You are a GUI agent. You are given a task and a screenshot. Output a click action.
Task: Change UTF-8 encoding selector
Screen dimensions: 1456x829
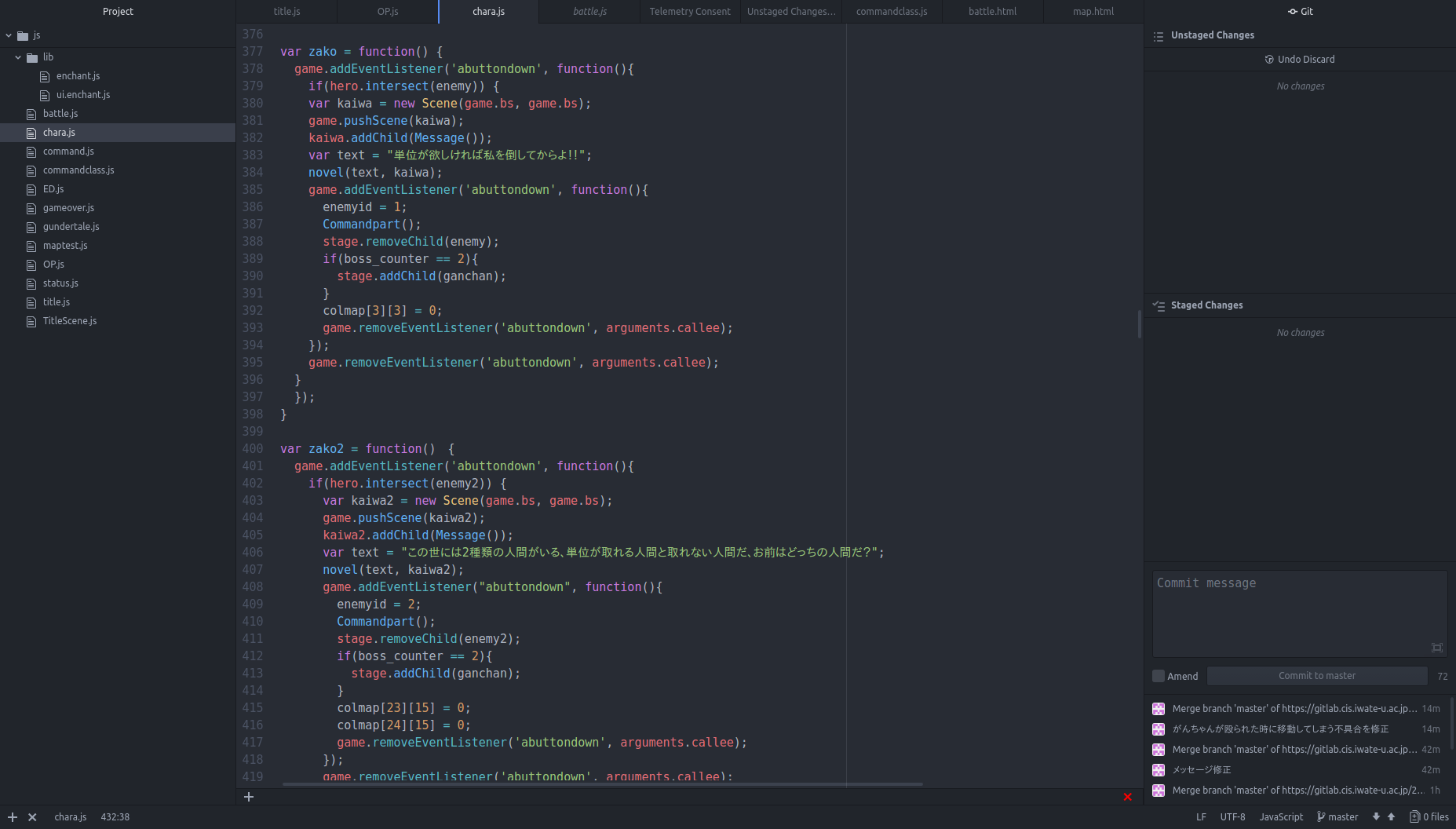click(x=1232, y=817)
